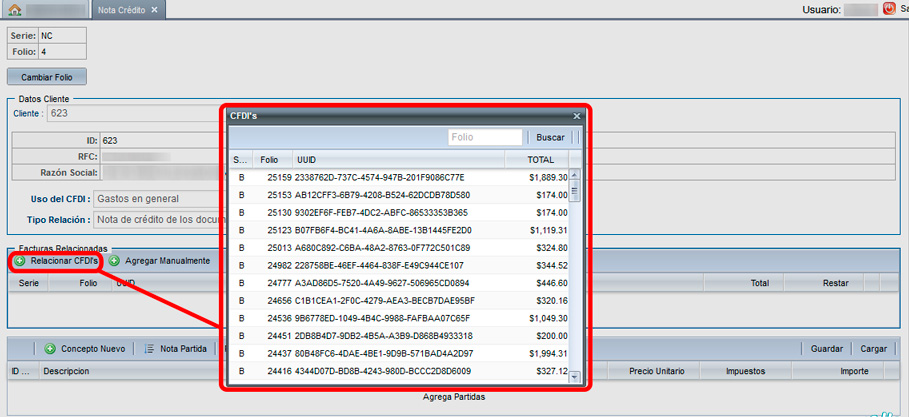Image resolution: width=909 pixels, height=417 pixels.
Task: Click the green plus Agregar Manualmente icon
Action: 114,261
